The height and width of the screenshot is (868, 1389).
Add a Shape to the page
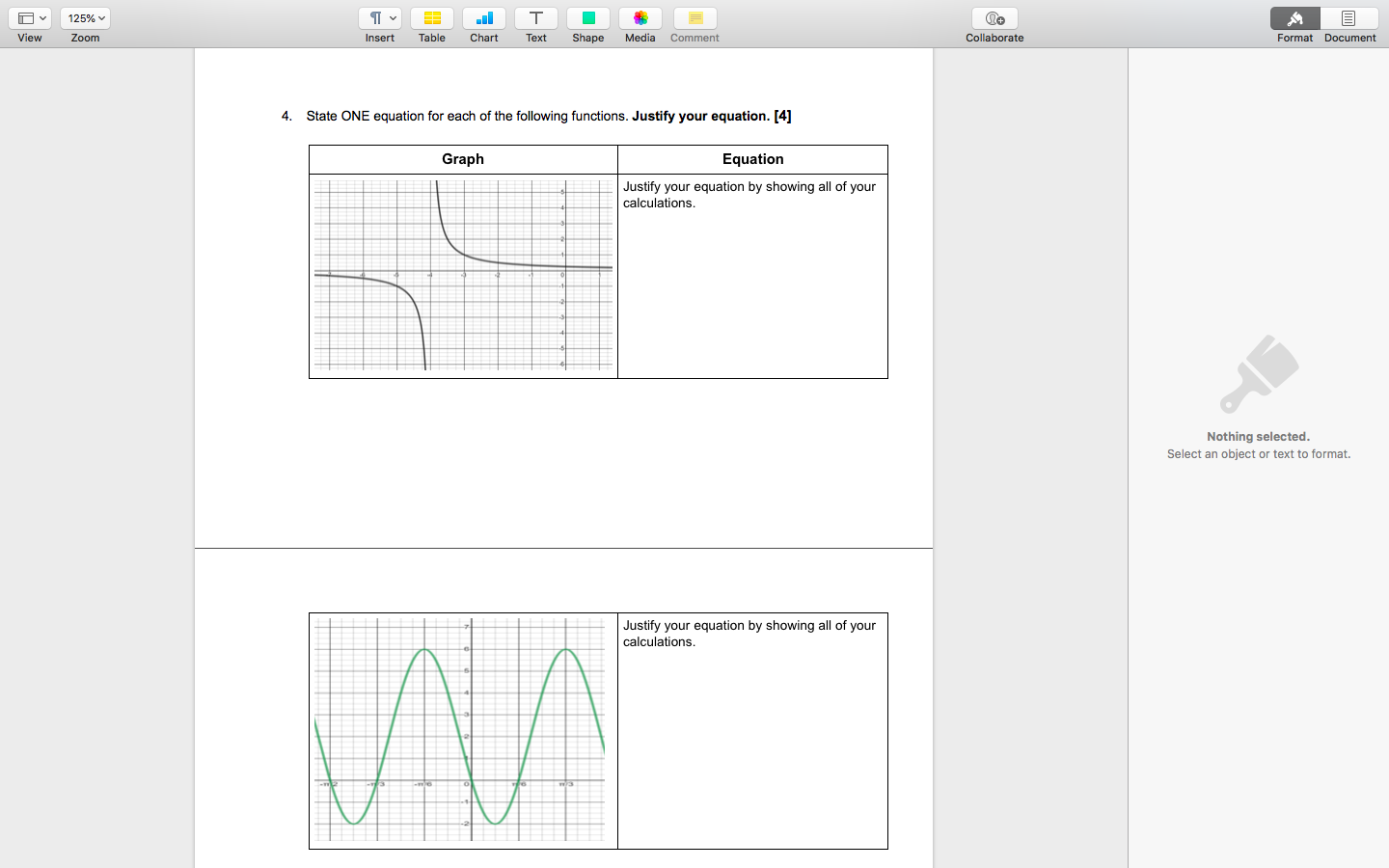(x=588, y=18)
